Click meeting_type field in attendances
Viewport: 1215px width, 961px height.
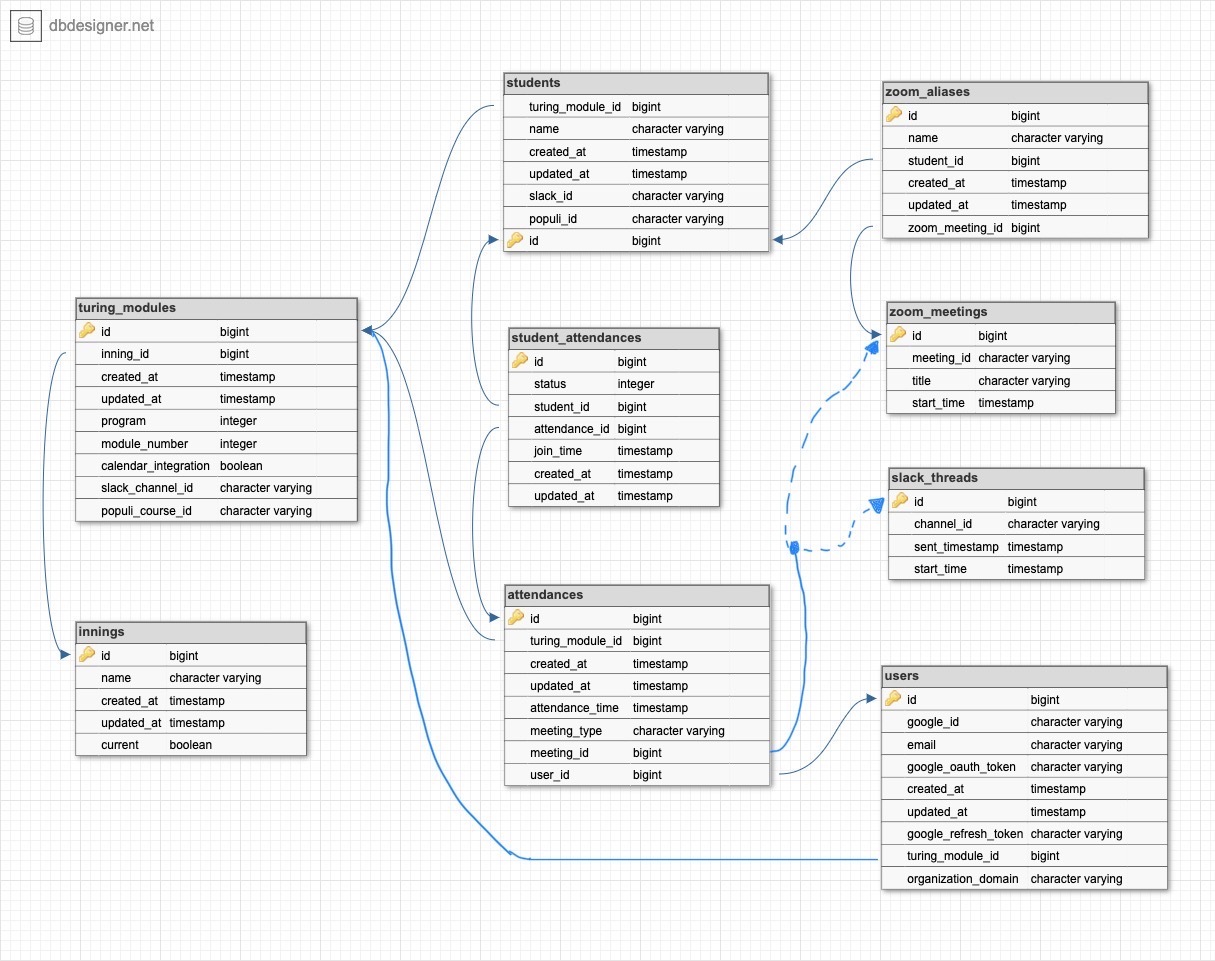pyautogui.click(x=637, y=730)
